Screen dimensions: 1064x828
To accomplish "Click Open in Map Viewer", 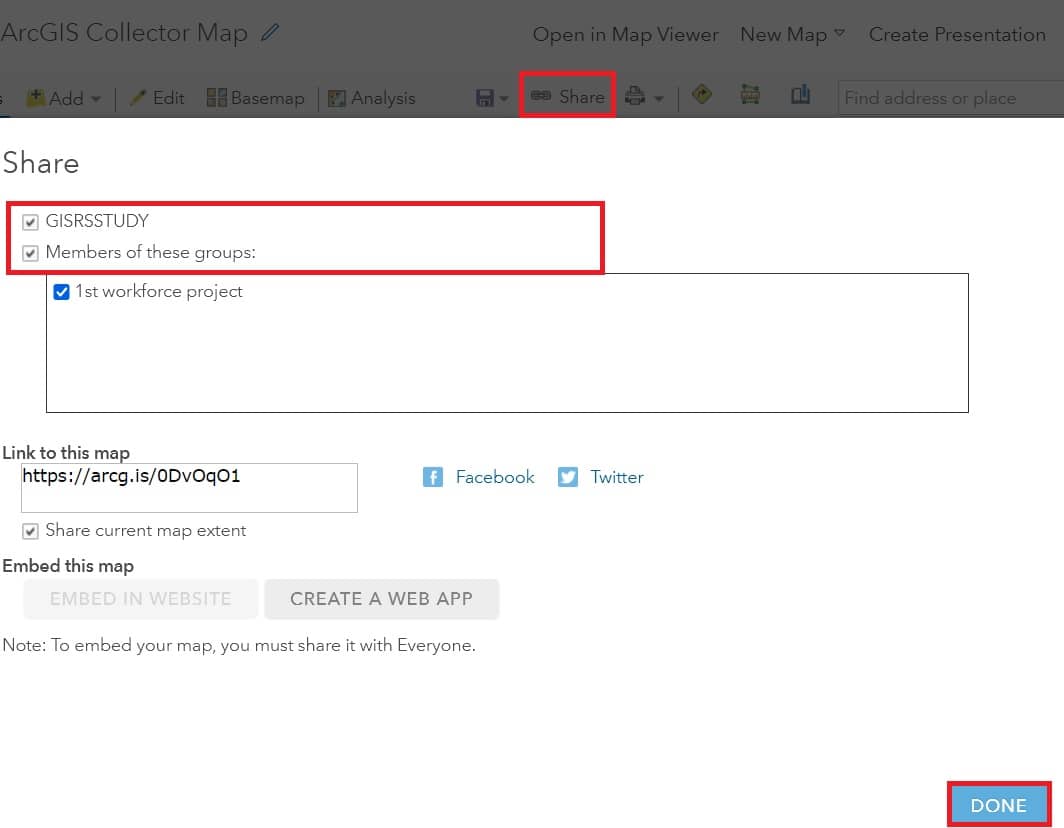I will click(x=625, y=34).
